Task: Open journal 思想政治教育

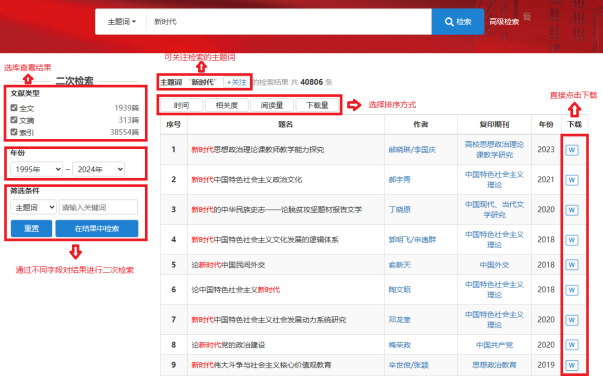Action: [494, 365]
